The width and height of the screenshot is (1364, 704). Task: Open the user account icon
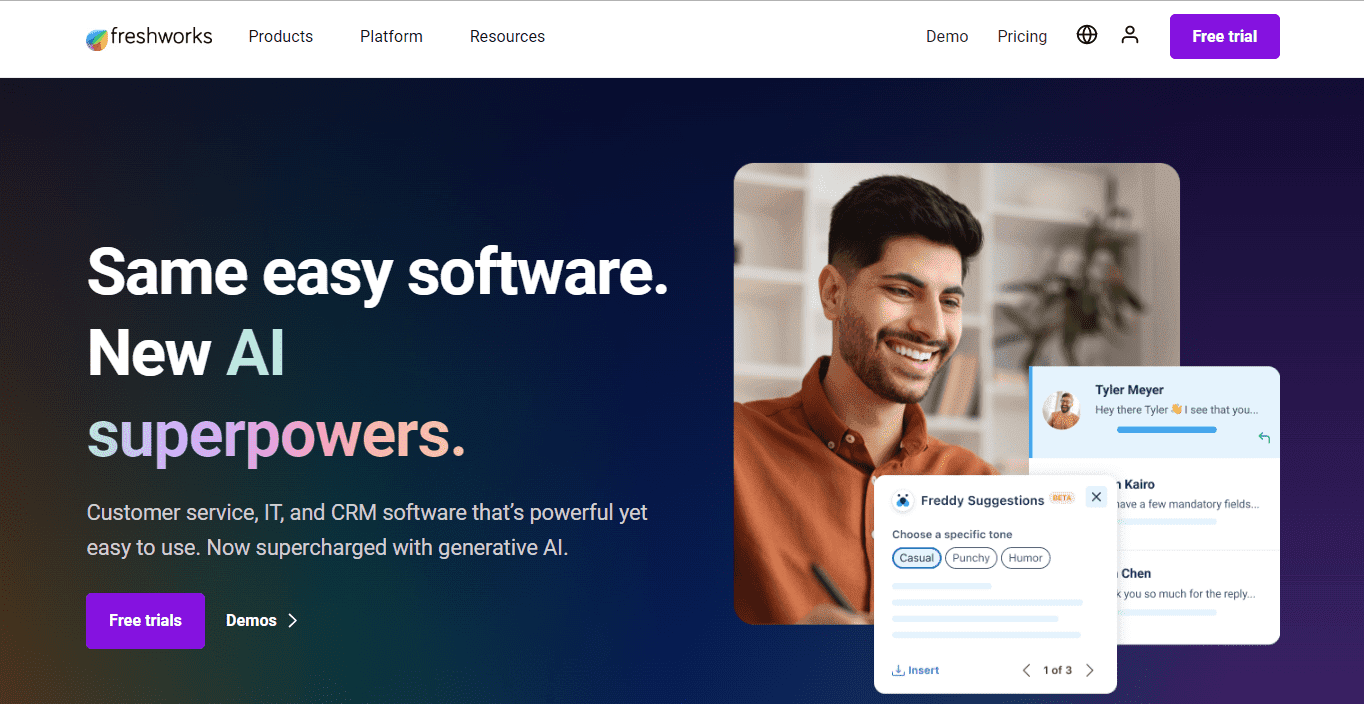(x=1130, y=35)
